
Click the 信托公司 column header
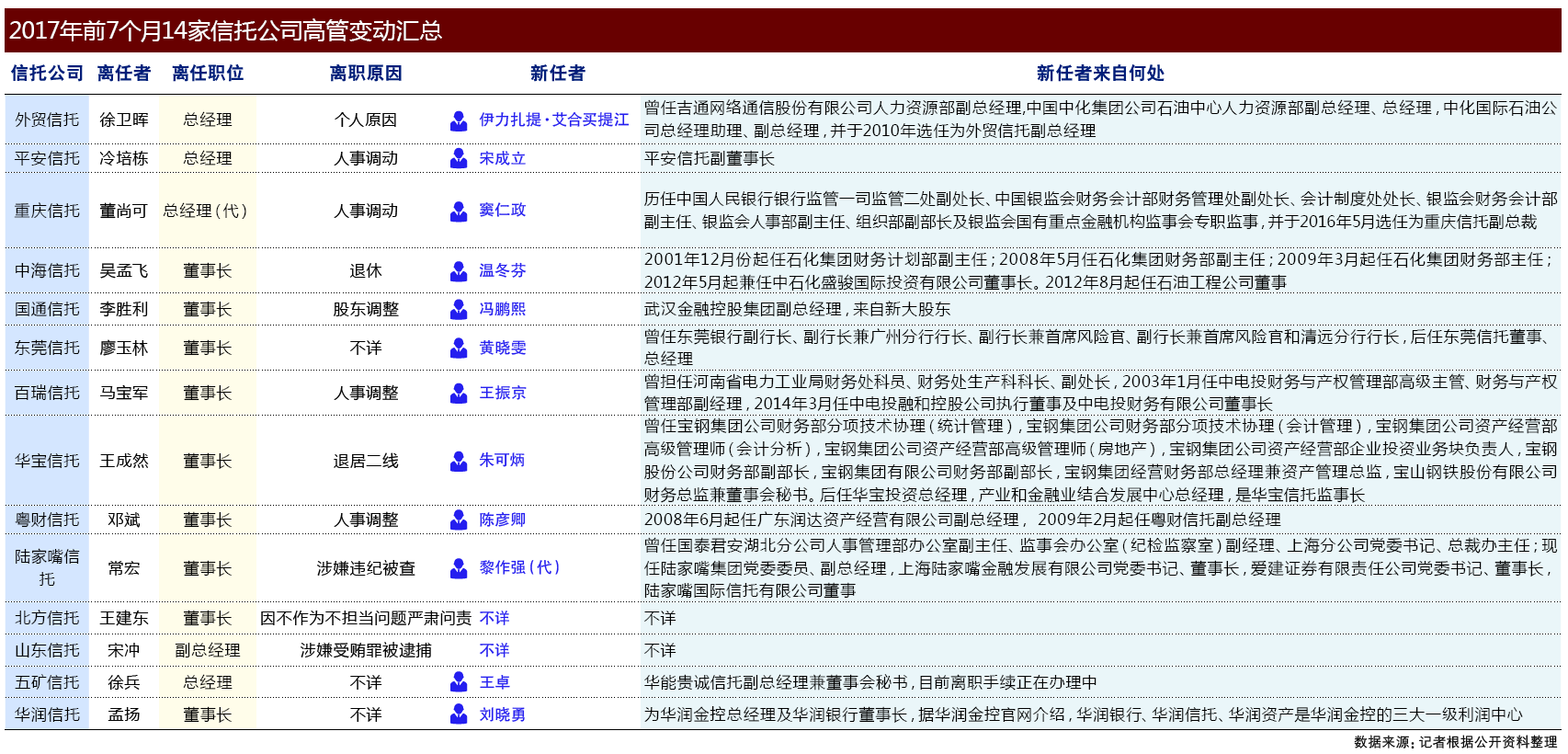tap(47, 73)
